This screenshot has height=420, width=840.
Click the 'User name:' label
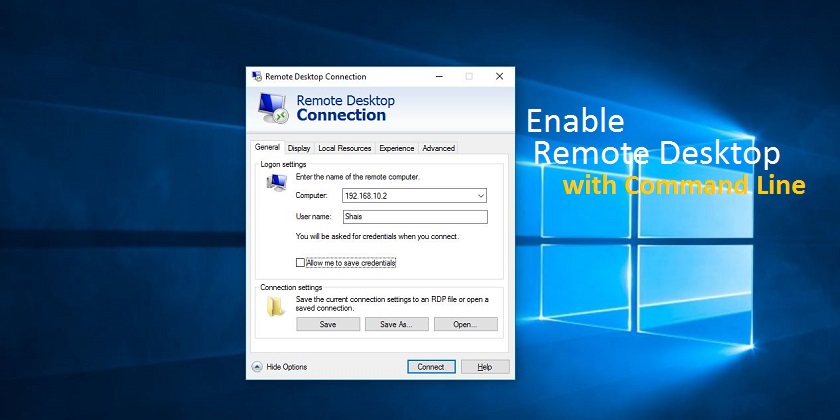[313, 216]
